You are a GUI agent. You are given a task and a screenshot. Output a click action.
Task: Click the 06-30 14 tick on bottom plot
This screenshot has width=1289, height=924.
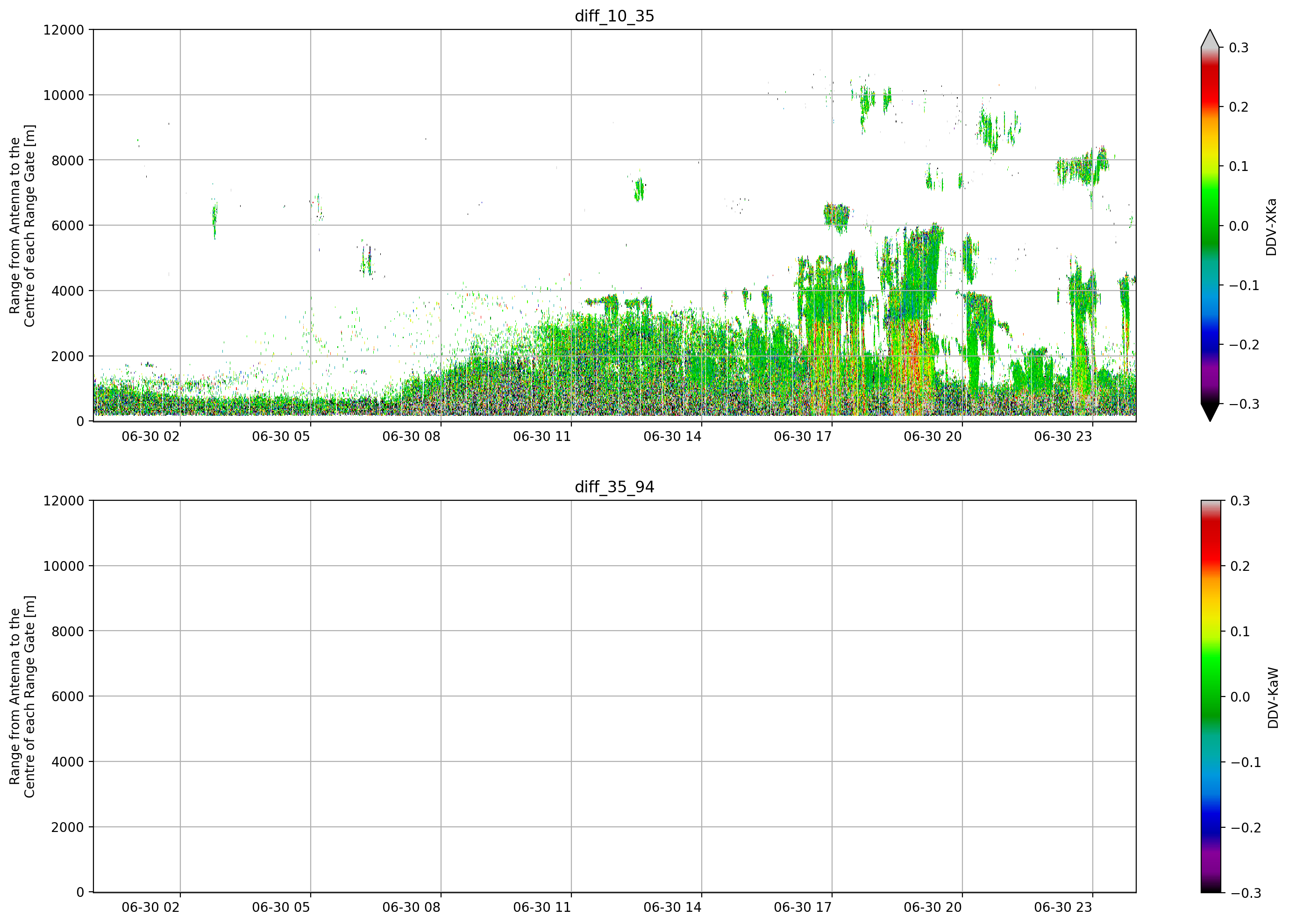[672, 908]
